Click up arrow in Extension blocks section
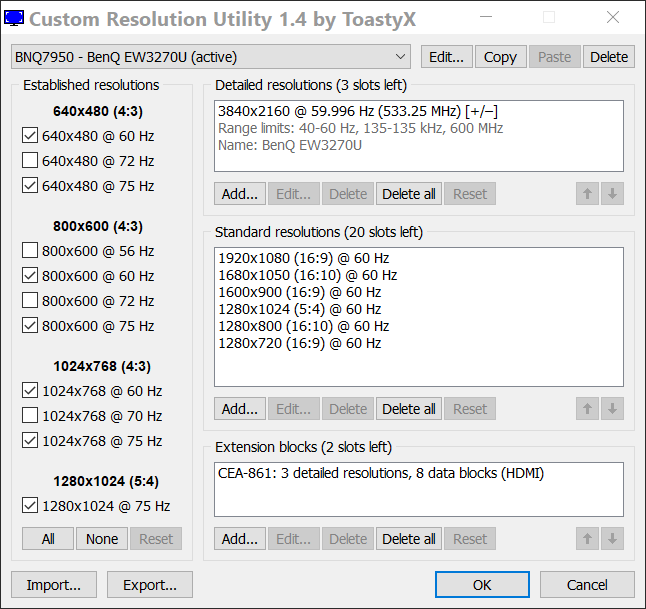The image size is (646, 609). coord(587,539)
